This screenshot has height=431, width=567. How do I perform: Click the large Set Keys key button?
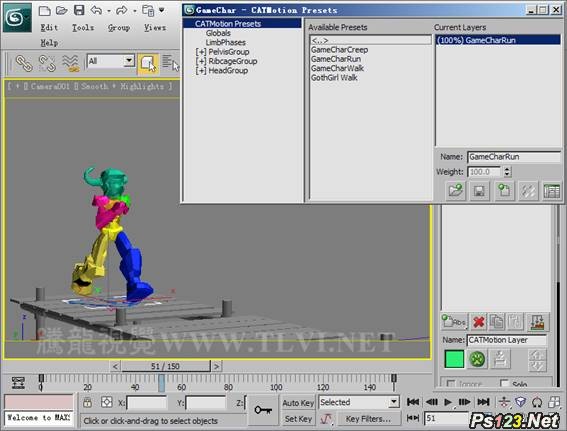click(x=263, y=410)
